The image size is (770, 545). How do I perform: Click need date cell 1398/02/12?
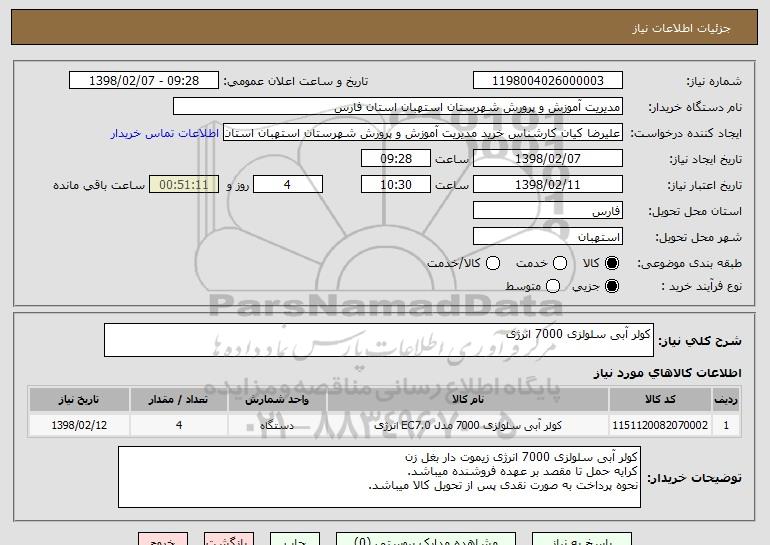(79, 425)
